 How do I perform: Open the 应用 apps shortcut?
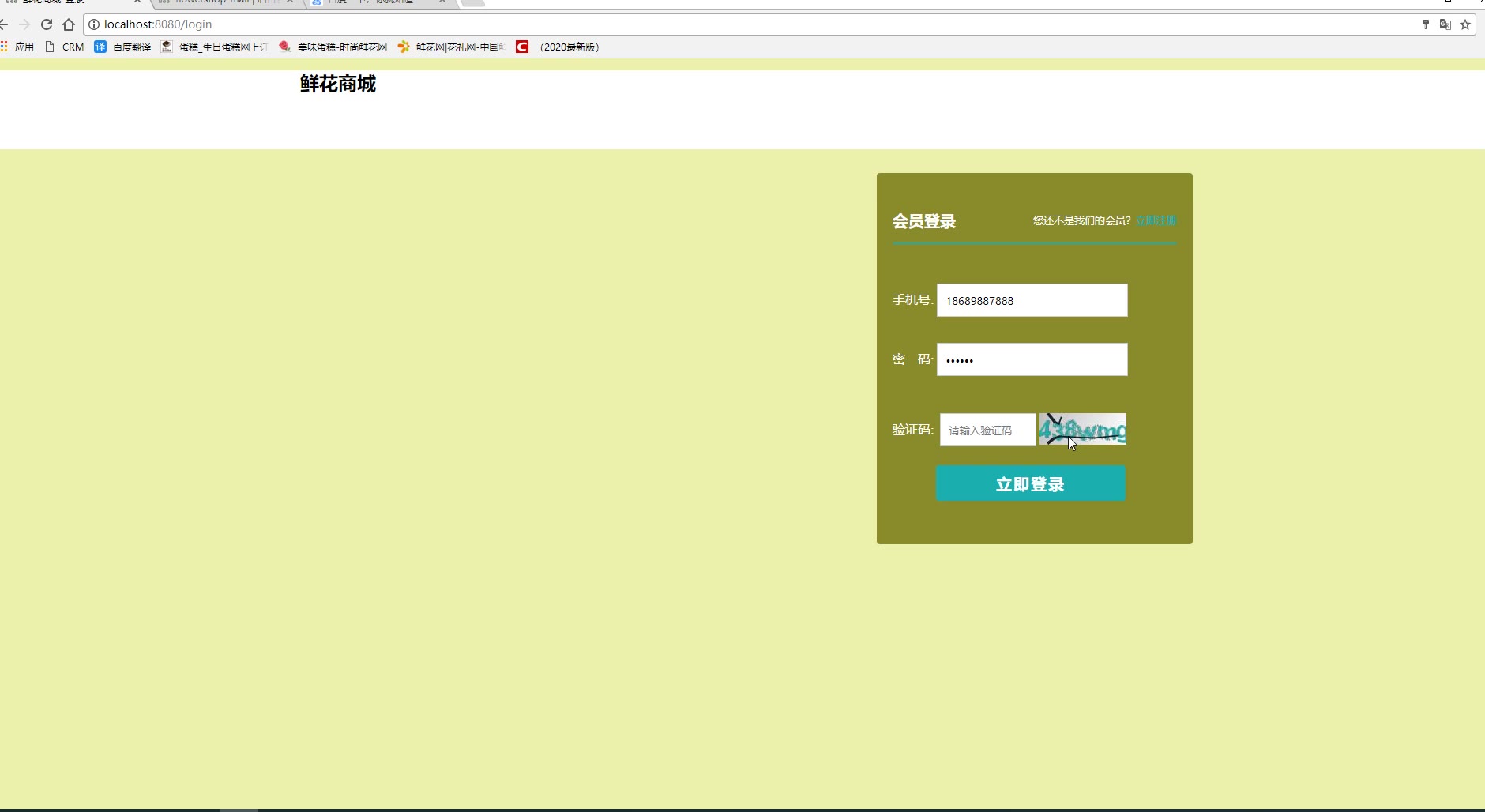point(17,47)
